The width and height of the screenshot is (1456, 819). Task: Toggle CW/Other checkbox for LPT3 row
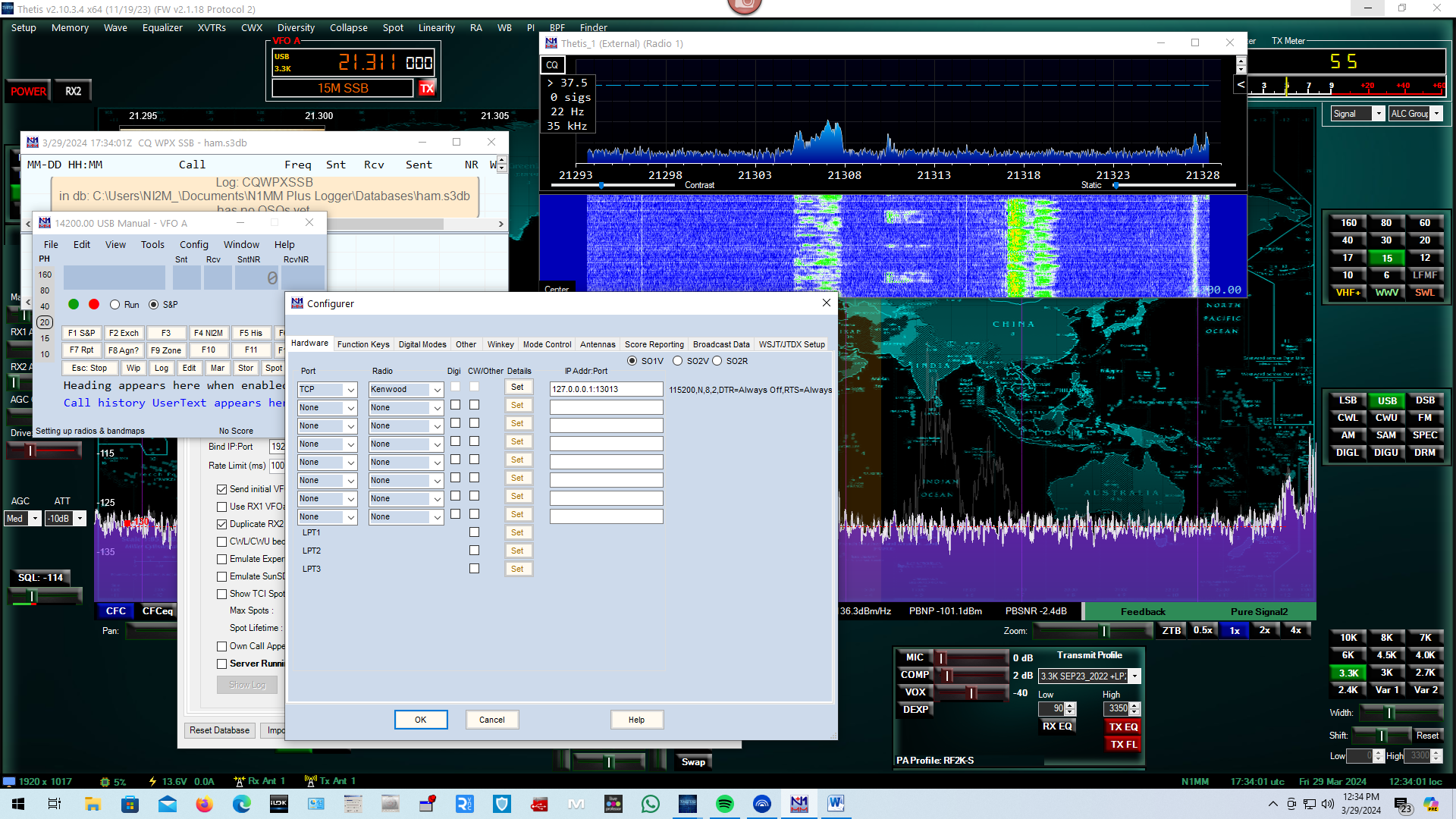[x=474, y=569]
